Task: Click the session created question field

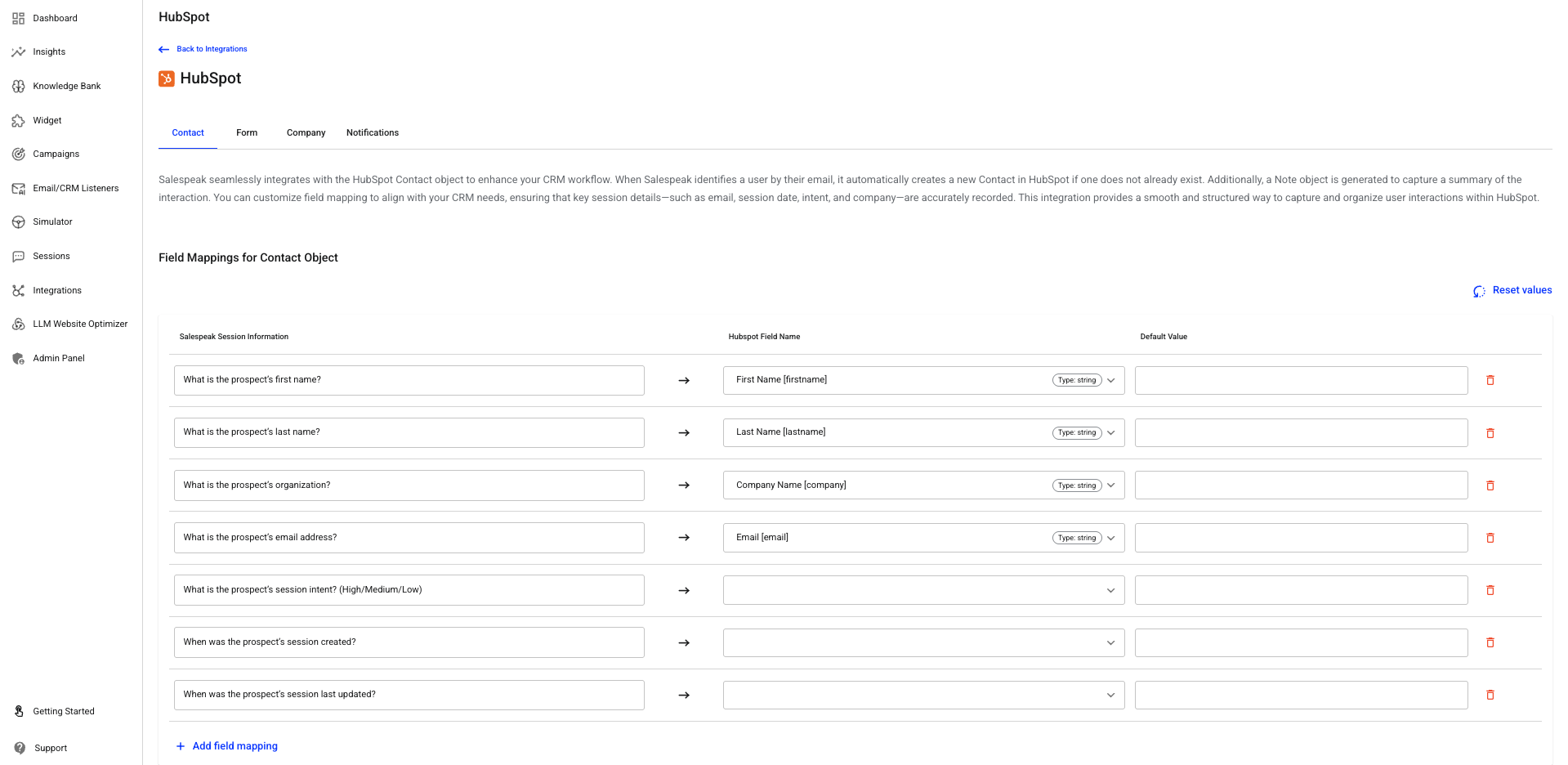Action: pyautogui.click(x=409, y=642)
